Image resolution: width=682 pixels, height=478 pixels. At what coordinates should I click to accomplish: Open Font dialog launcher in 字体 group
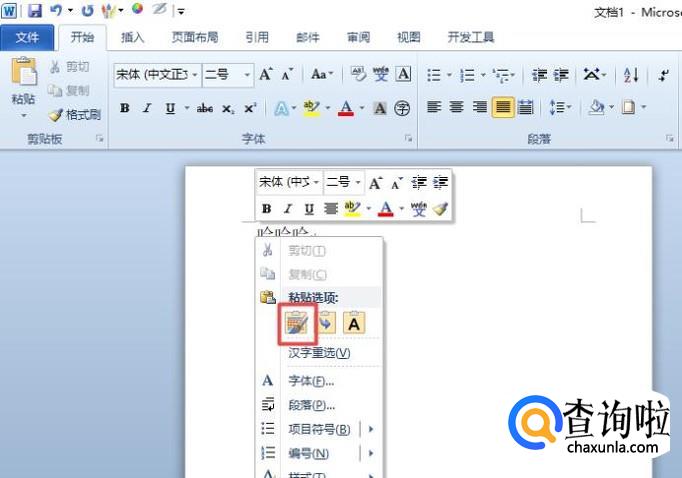[408, 138]
